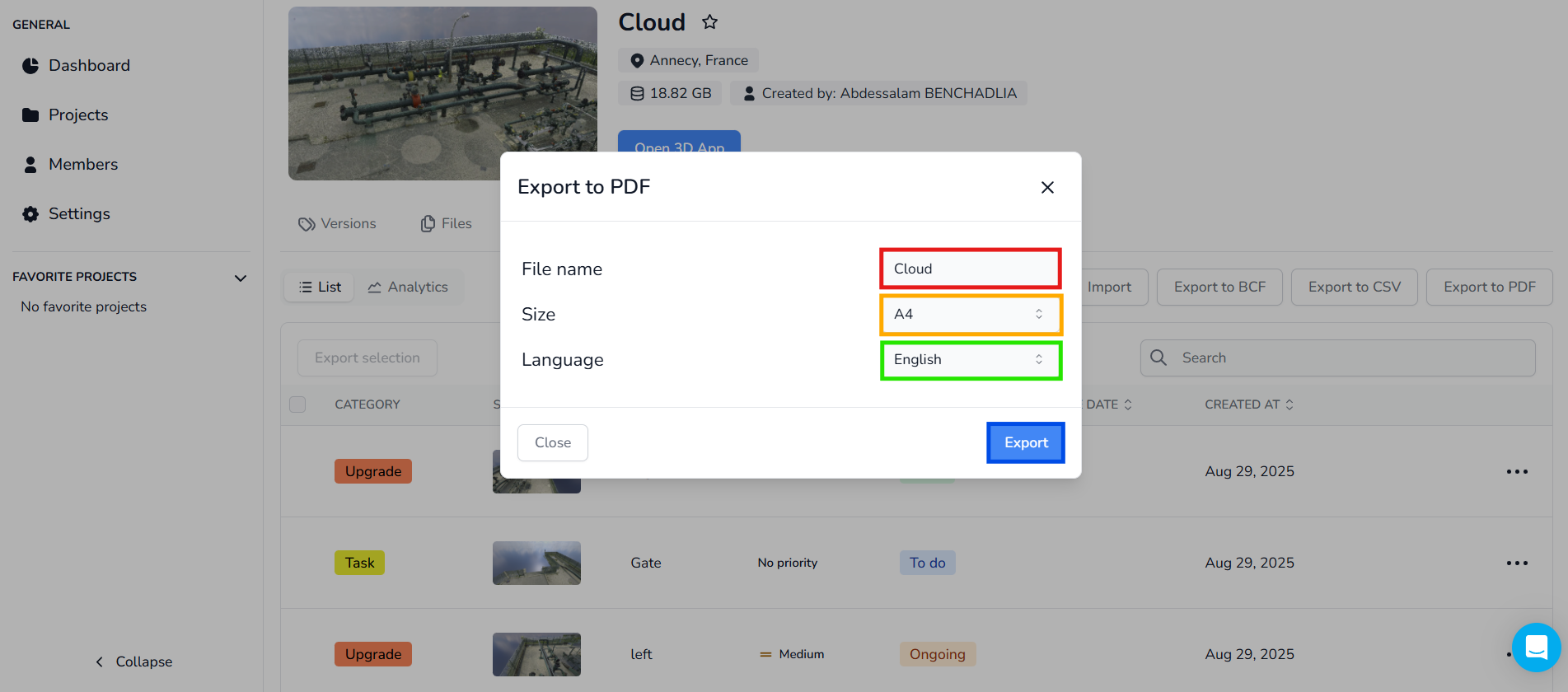The height and width of the screenshot is (692, 1568).
Task: Collapse the left sidebar
Action: coord(133,662)
